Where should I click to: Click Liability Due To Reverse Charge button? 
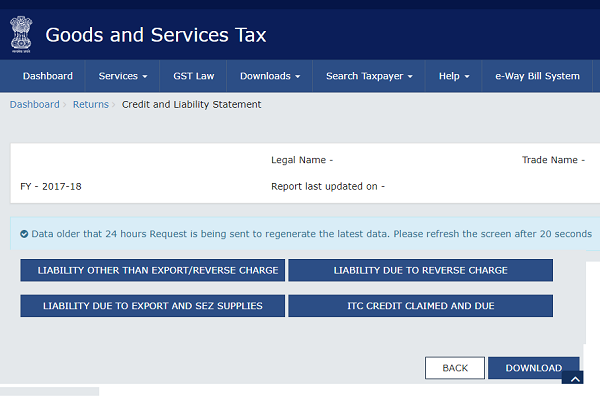(x=421, y=270)
